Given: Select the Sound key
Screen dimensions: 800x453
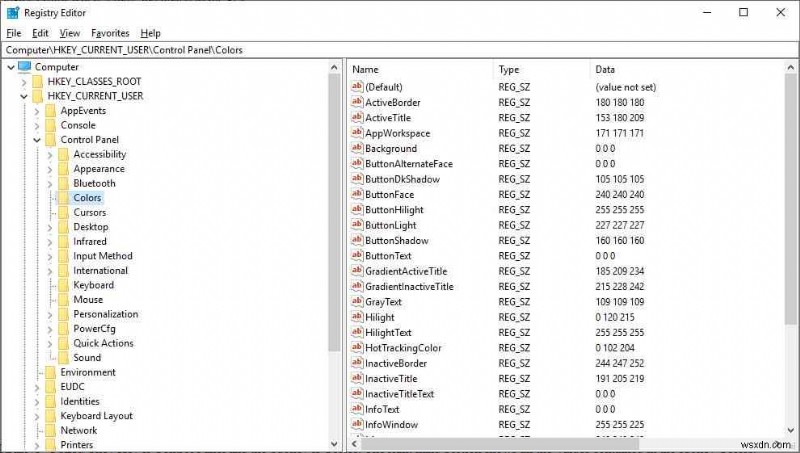Looking at the screenshot, I should (87, 358).
